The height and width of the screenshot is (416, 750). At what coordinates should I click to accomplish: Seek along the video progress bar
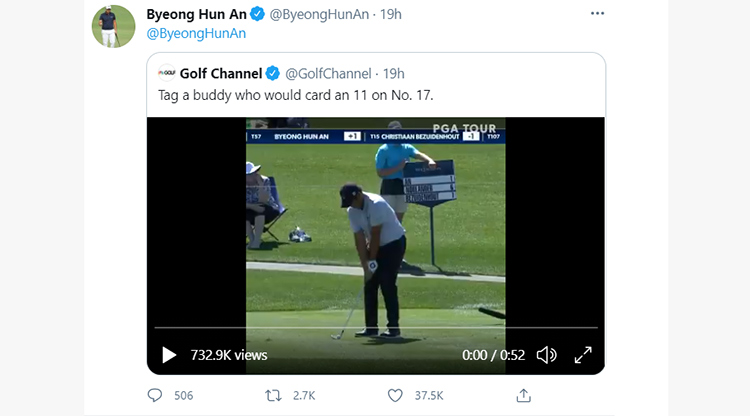click(376, 328)
